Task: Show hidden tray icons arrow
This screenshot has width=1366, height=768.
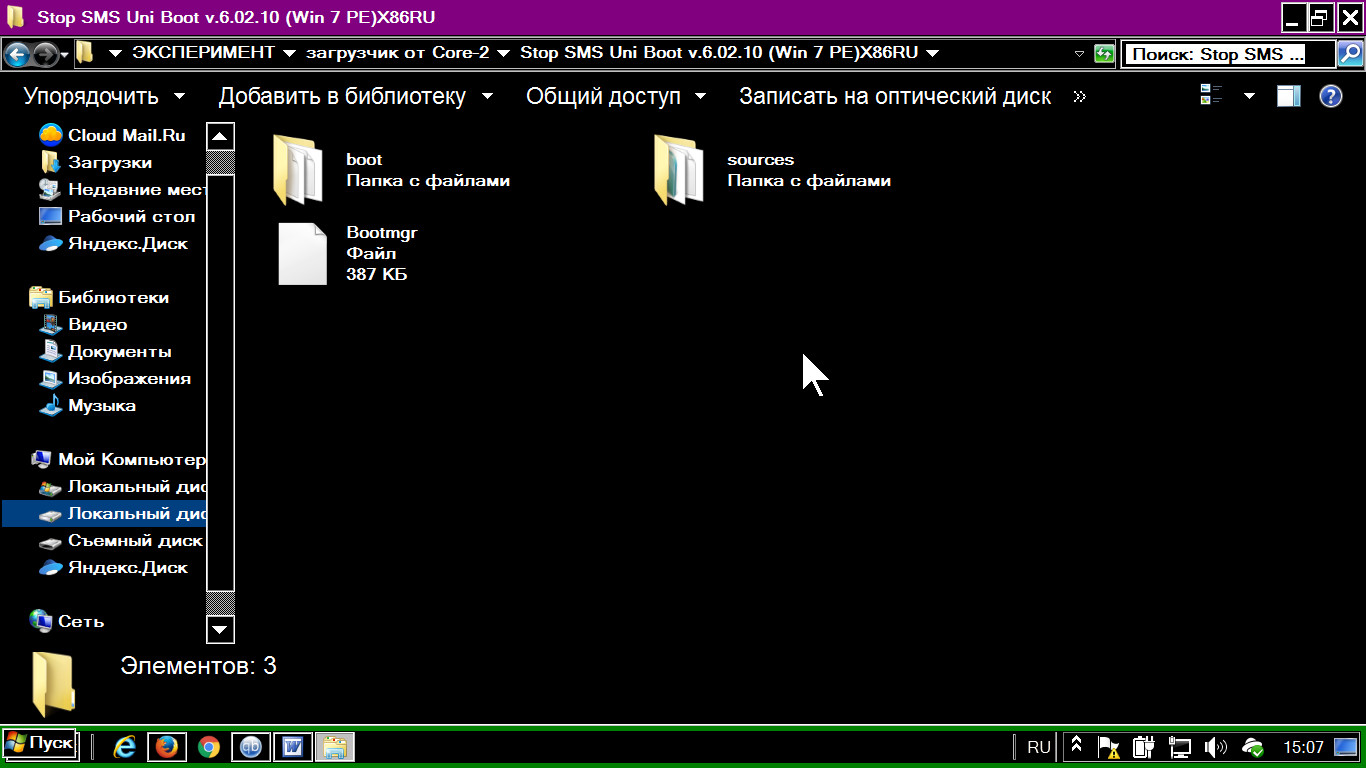Action: [x=1076, y=746]
